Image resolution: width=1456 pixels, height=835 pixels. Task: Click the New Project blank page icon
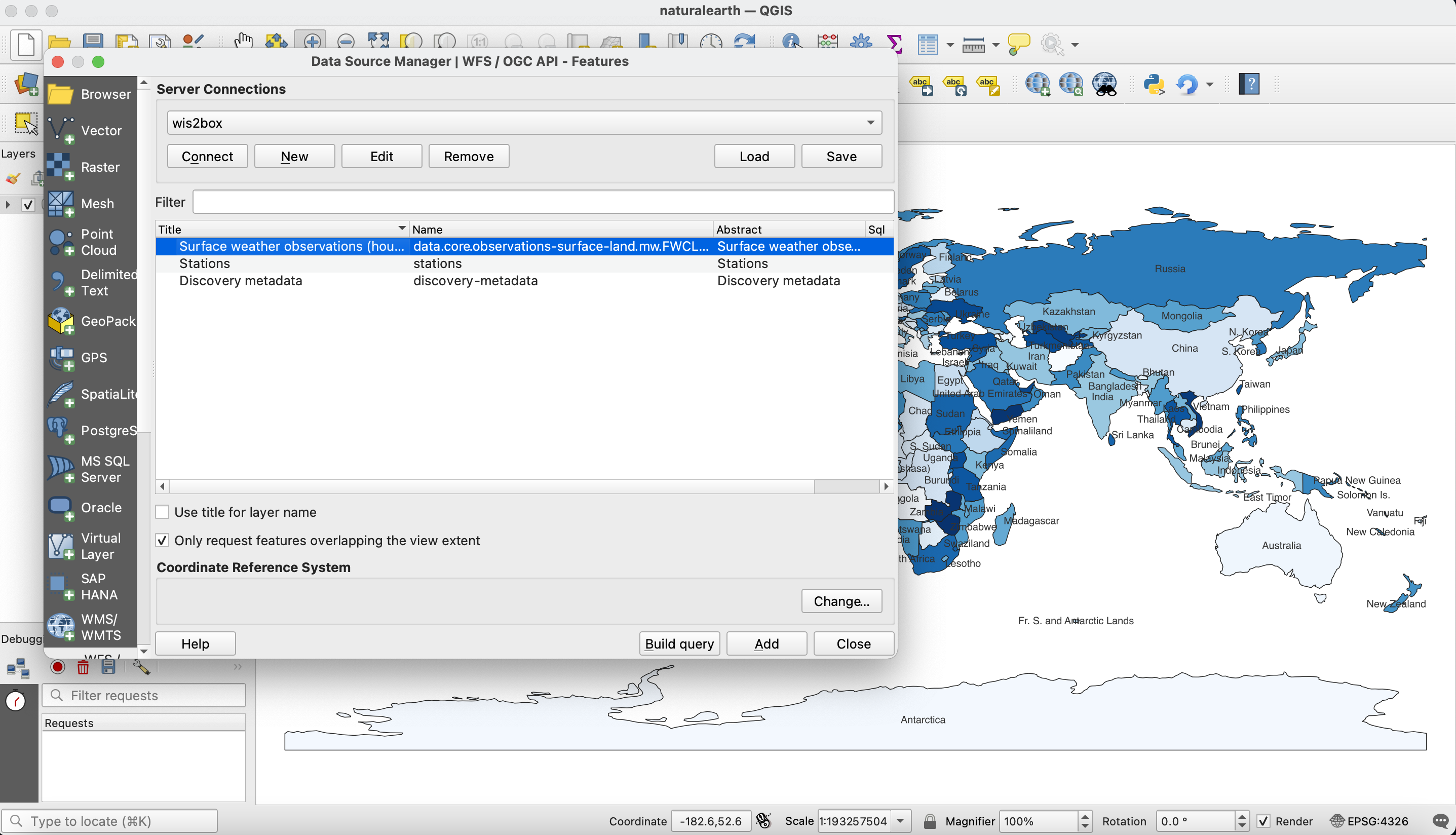26,44
